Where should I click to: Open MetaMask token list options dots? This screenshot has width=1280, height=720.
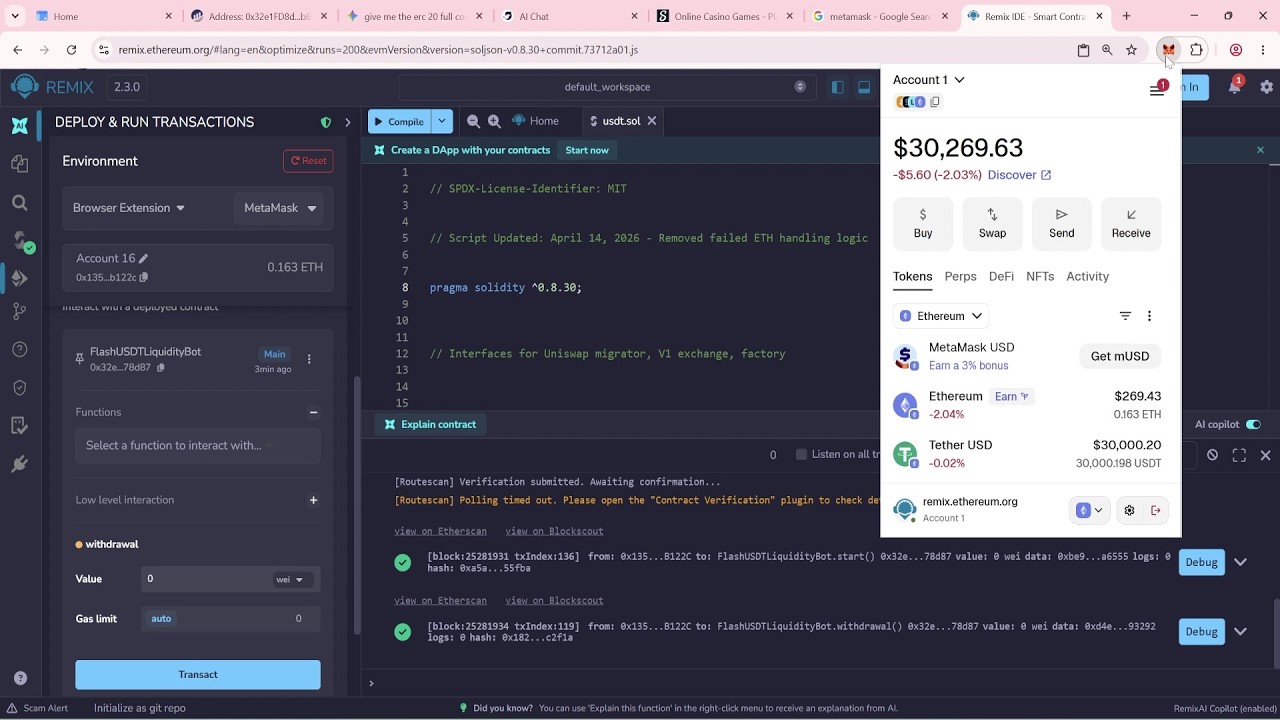coord(1149,316)
